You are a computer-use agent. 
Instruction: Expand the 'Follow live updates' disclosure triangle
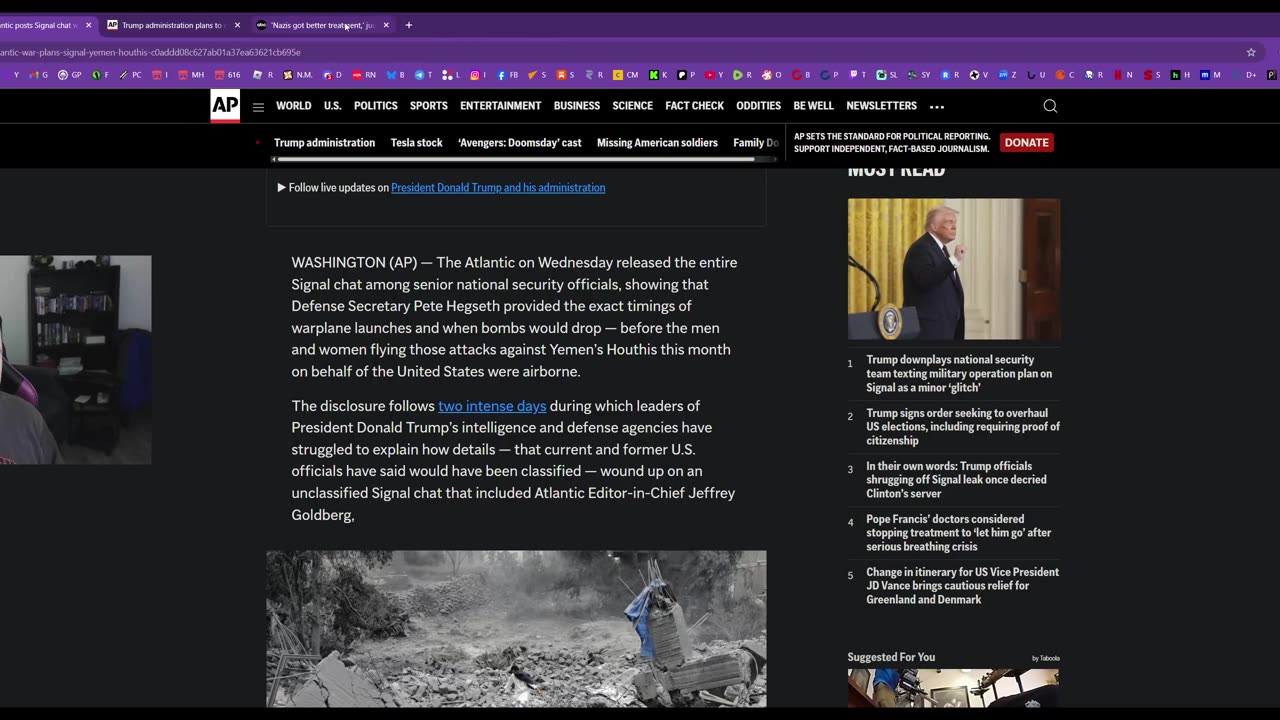281,187
